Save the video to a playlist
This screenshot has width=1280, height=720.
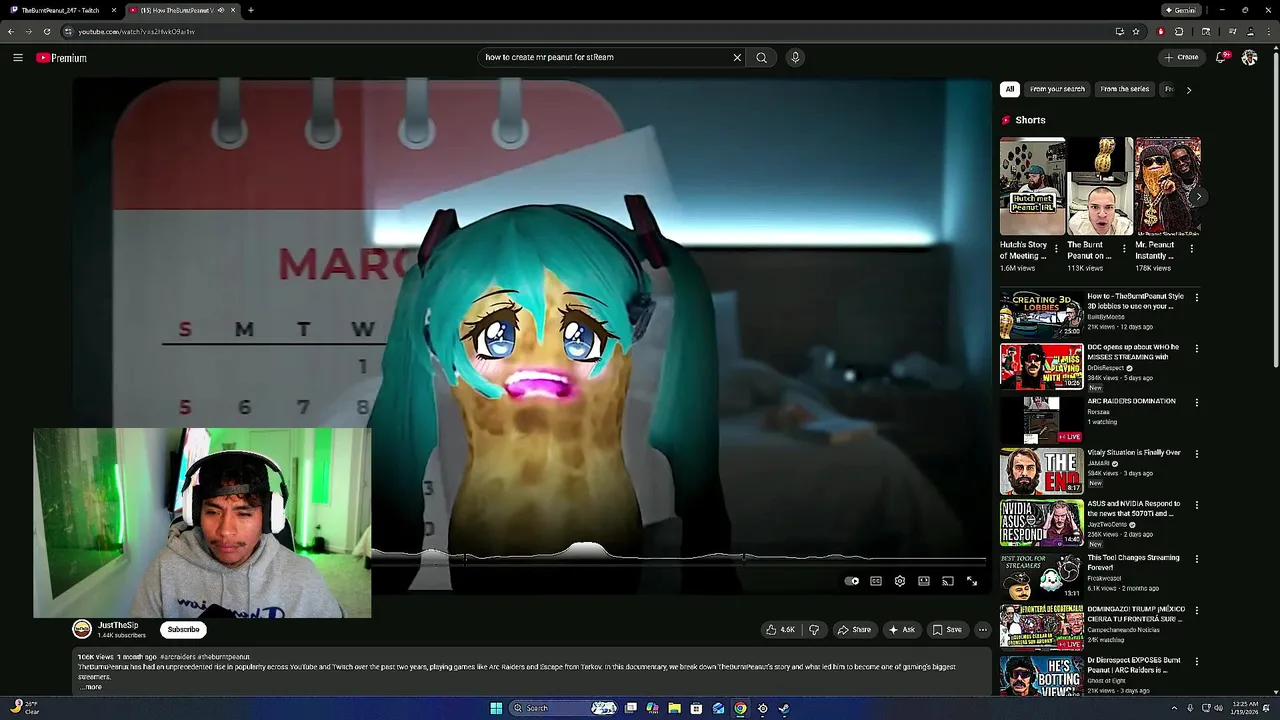pos(947,630)
